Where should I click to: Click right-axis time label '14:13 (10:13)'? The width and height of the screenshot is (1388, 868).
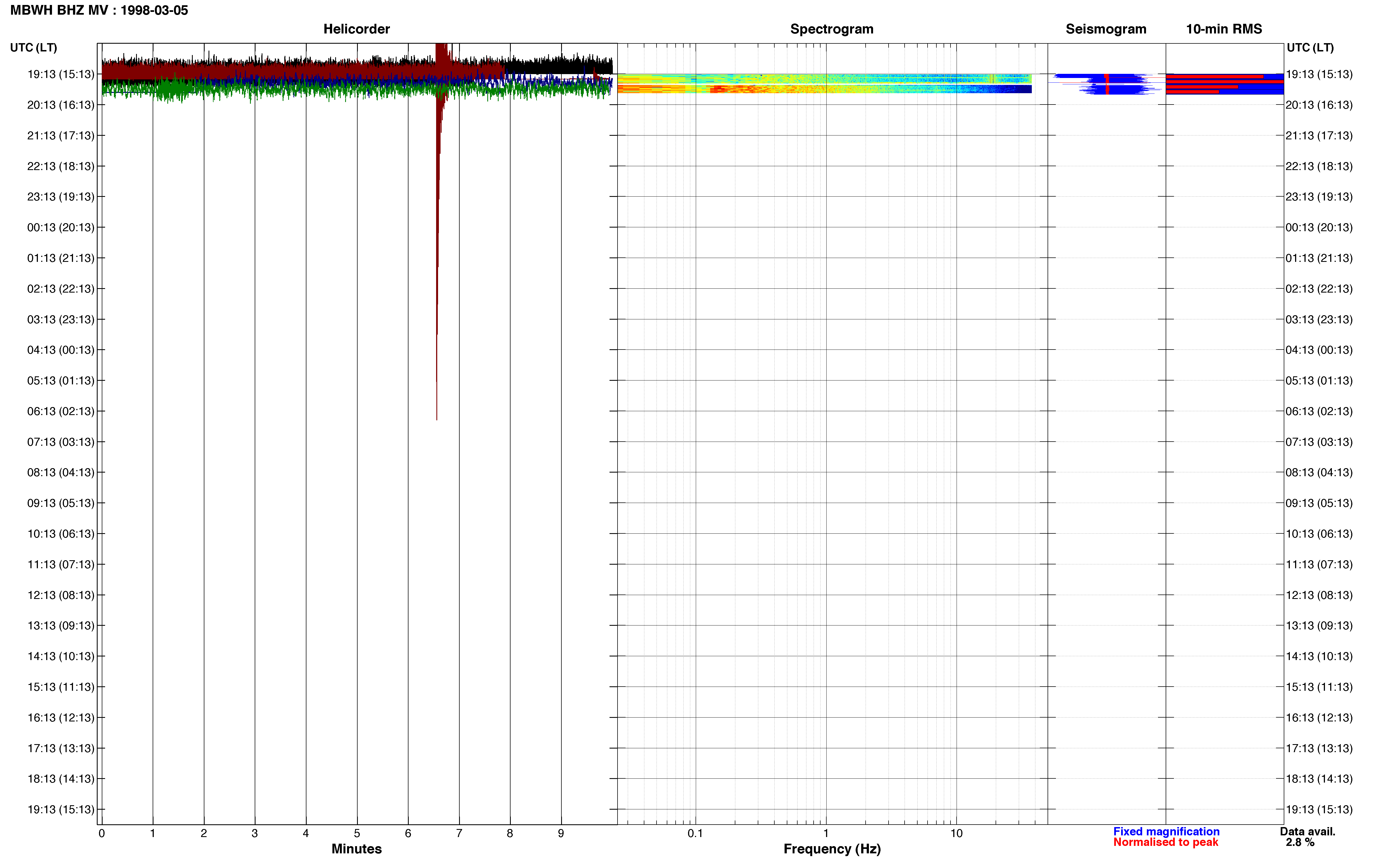(1319, 656)
